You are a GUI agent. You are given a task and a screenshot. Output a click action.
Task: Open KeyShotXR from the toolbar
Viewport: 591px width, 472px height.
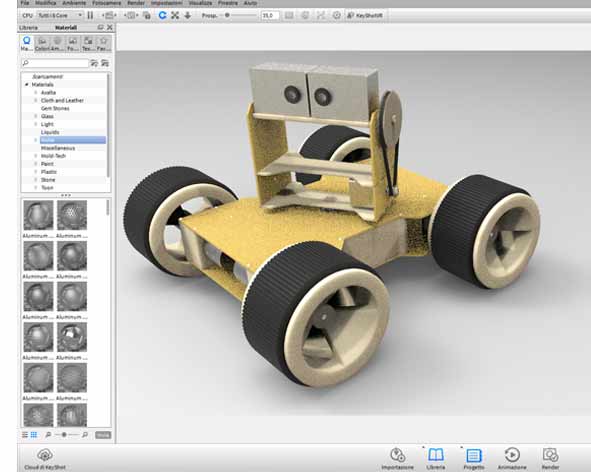pyautogui.click(x=365, y=15)
